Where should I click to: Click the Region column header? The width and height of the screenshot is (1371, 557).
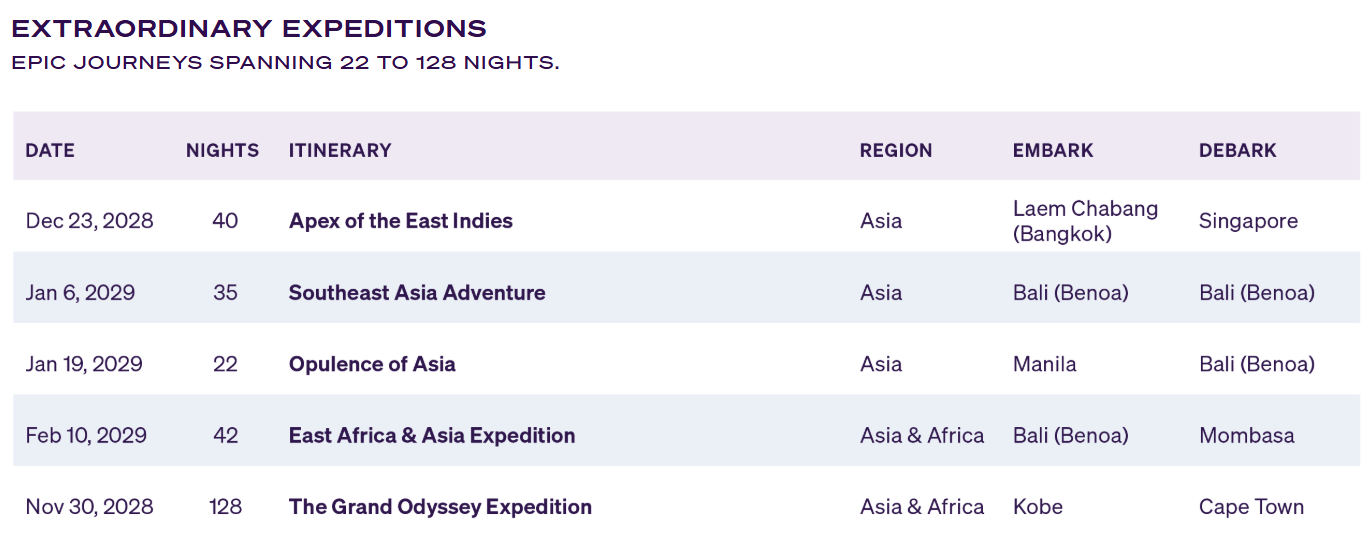[x=896, y=151]
